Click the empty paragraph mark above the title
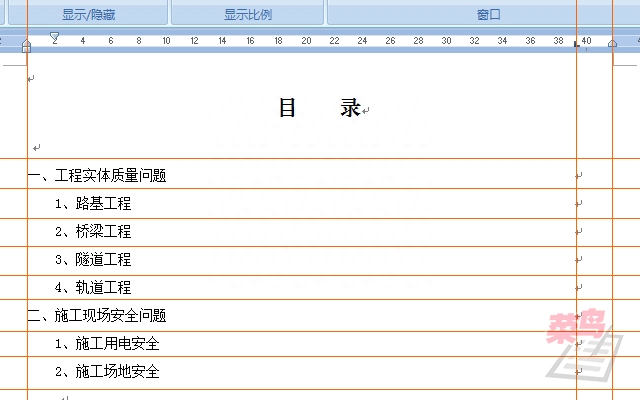This screenshot has width=640, height=400. point(31,78)
